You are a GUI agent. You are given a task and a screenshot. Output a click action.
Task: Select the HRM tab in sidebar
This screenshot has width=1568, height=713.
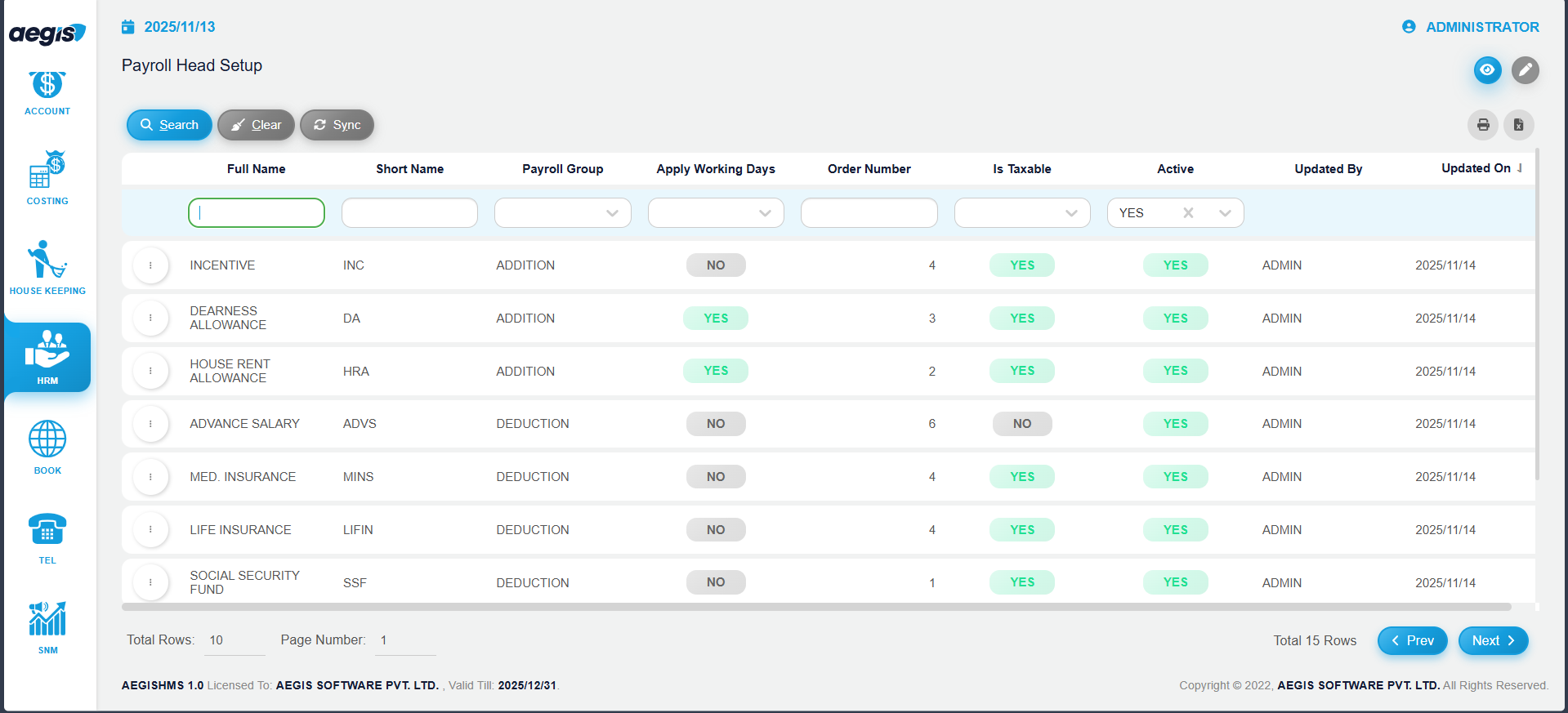click(x=47, y=358)
